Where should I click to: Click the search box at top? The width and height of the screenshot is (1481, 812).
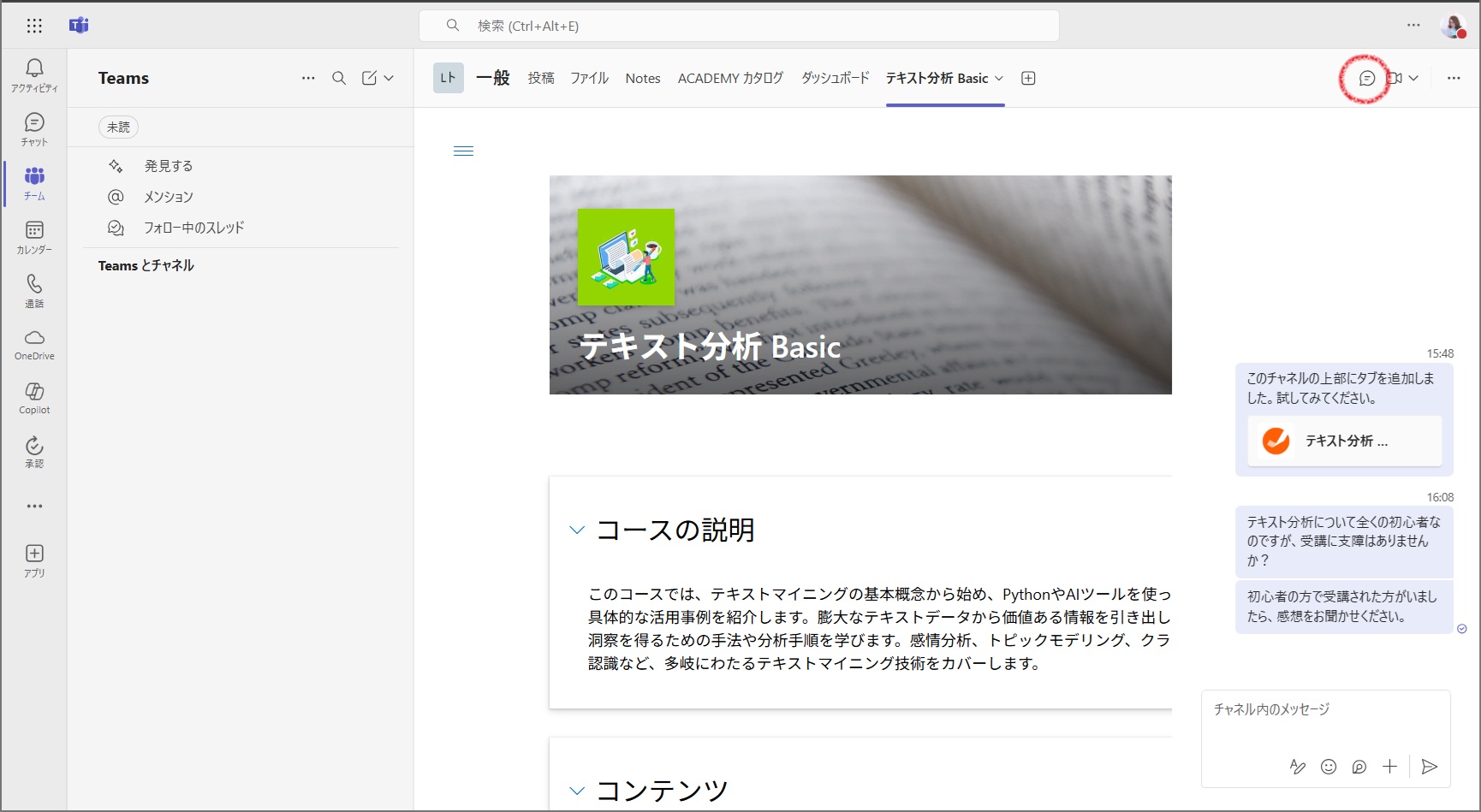[x=739, y=26]
